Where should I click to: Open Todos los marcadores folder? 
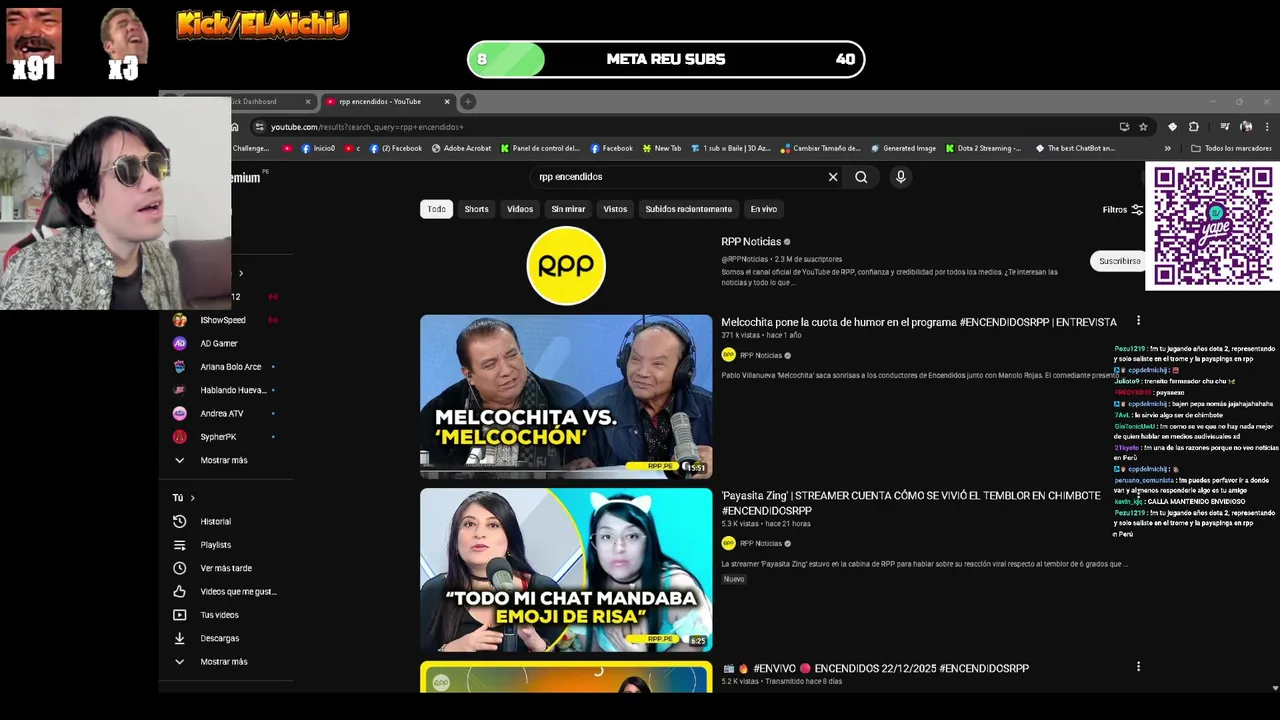(x=1231, y=148)
